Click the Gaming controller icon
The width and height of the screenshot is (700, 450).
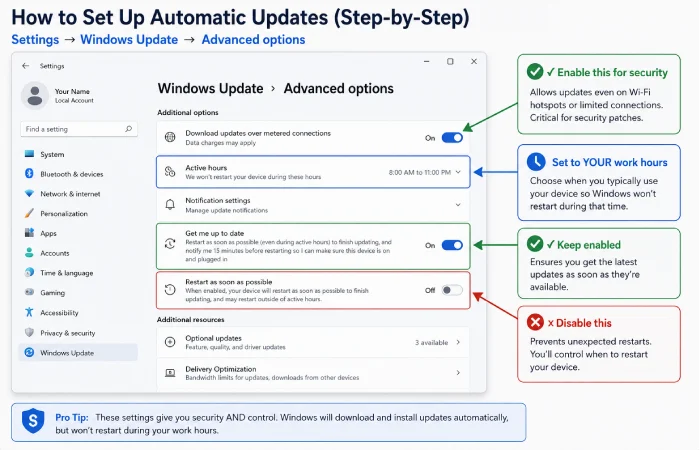[29, 292]
